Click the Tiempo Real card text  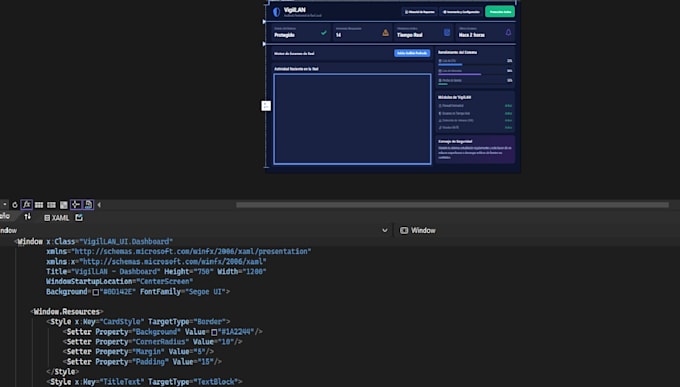[410, 35]
